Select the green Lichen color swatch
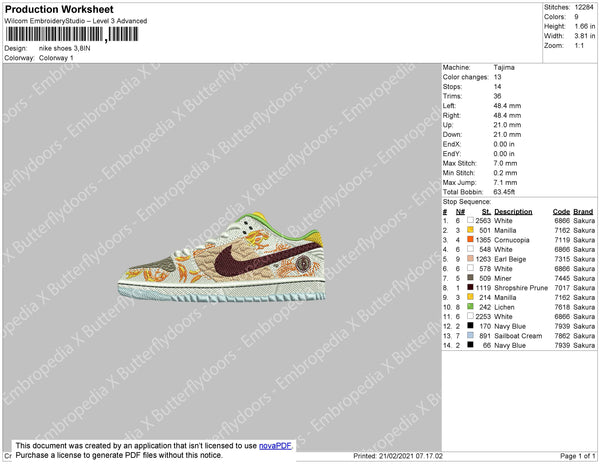Screen dimensions: 600x464 coord(470,307)
